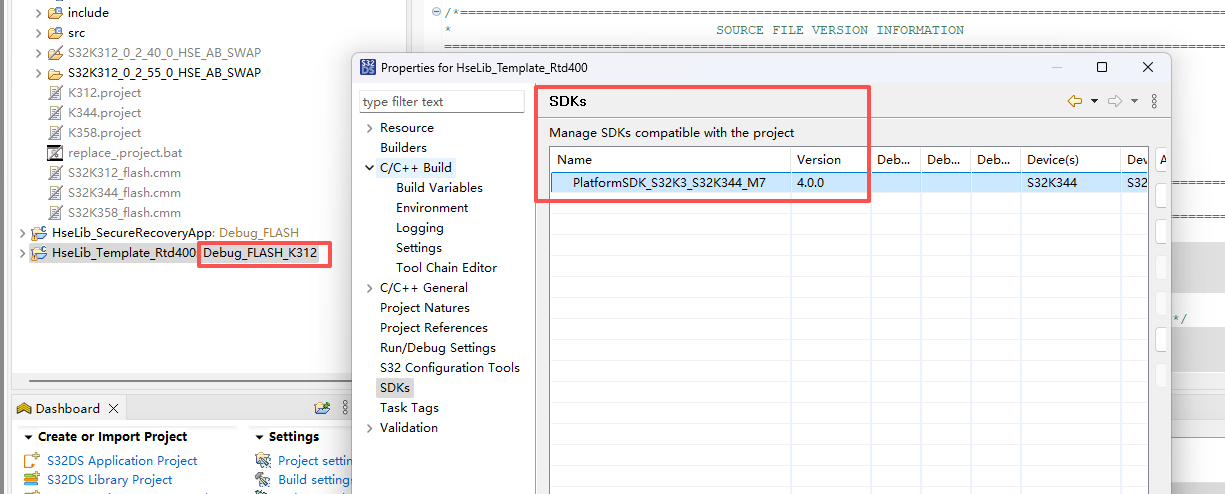Open Project settings link in Dashboard
The height and width of the screenshot is (494, 1225).
(x=315, y=461)
